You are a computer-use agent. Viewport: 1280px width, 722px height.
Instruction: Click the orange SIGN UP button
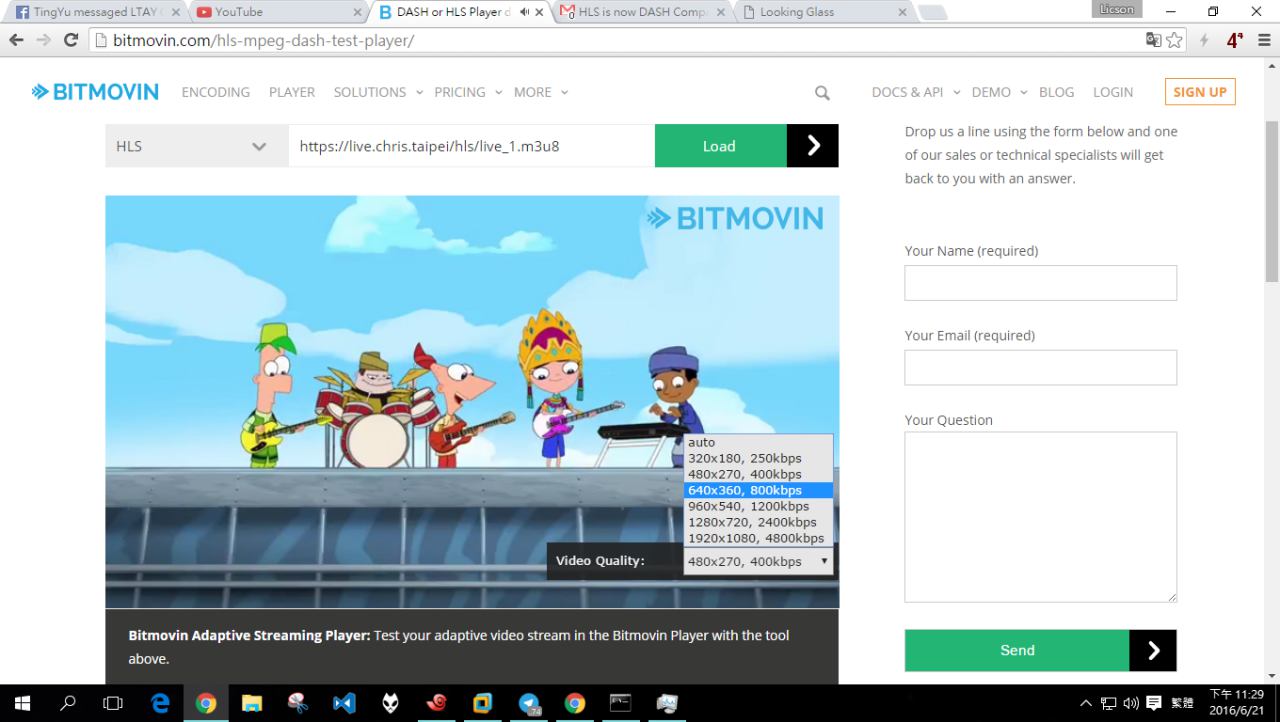tap(1200, 92)
